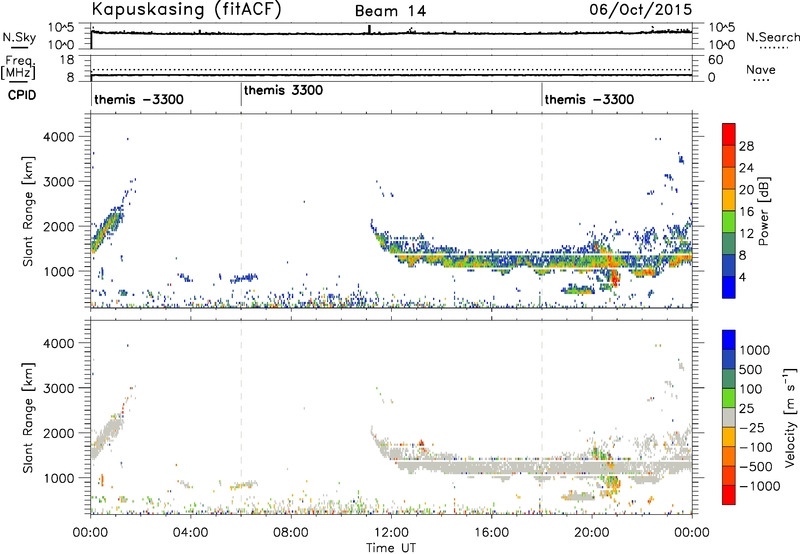Click the 'Velocity [m s-1]' color bar label
The height and width of the screenshot is (554, 800).
tap(790, 417)
